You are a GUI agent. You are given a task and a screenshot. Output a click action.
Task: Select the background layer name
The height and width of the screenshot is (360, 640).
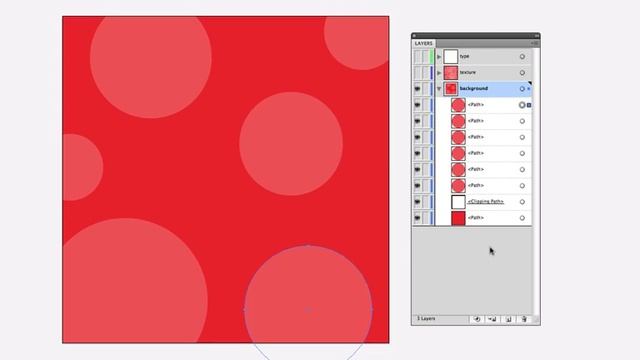coord(473,88)
